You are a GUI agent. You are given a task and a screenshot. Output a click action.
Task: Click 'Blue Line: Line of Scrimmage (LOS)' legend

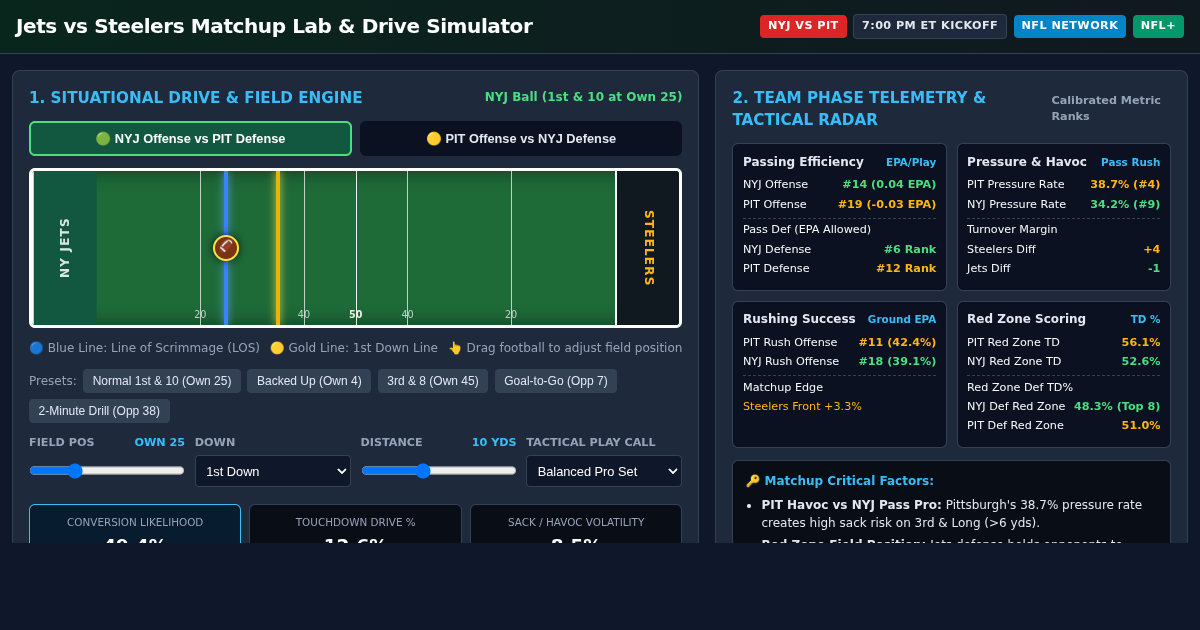pyautogui.click(x=144, y=348)
